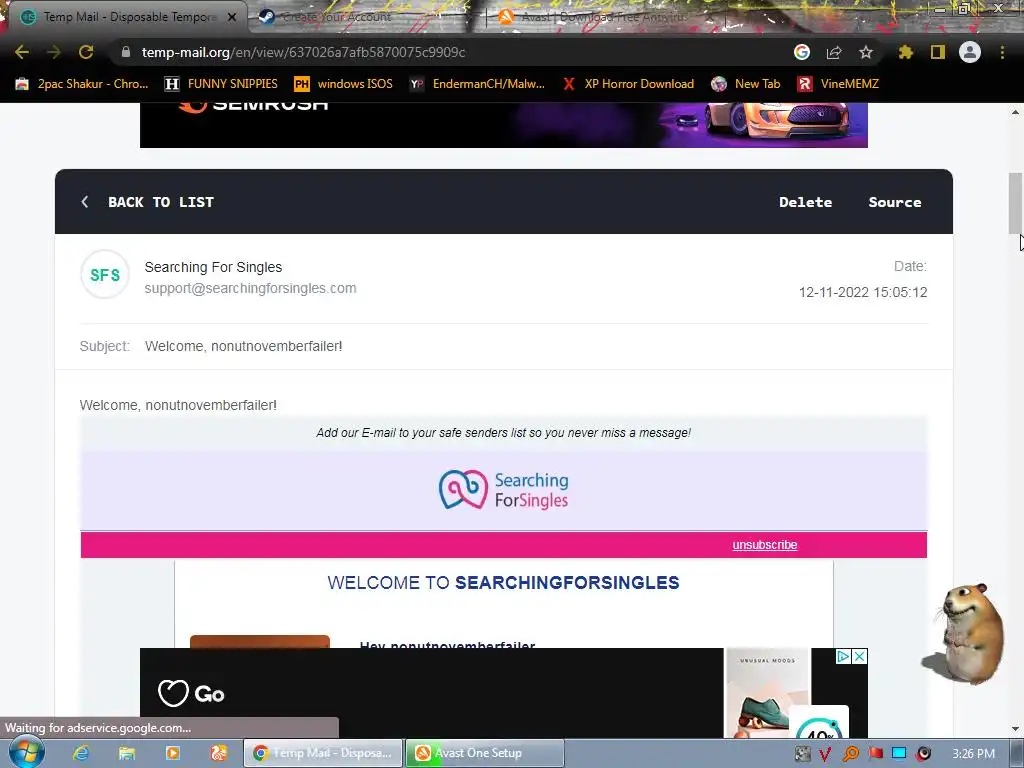Open the Extensions puzzle icon
This screenshot has height=768, width=1024.
pos(905,52)
